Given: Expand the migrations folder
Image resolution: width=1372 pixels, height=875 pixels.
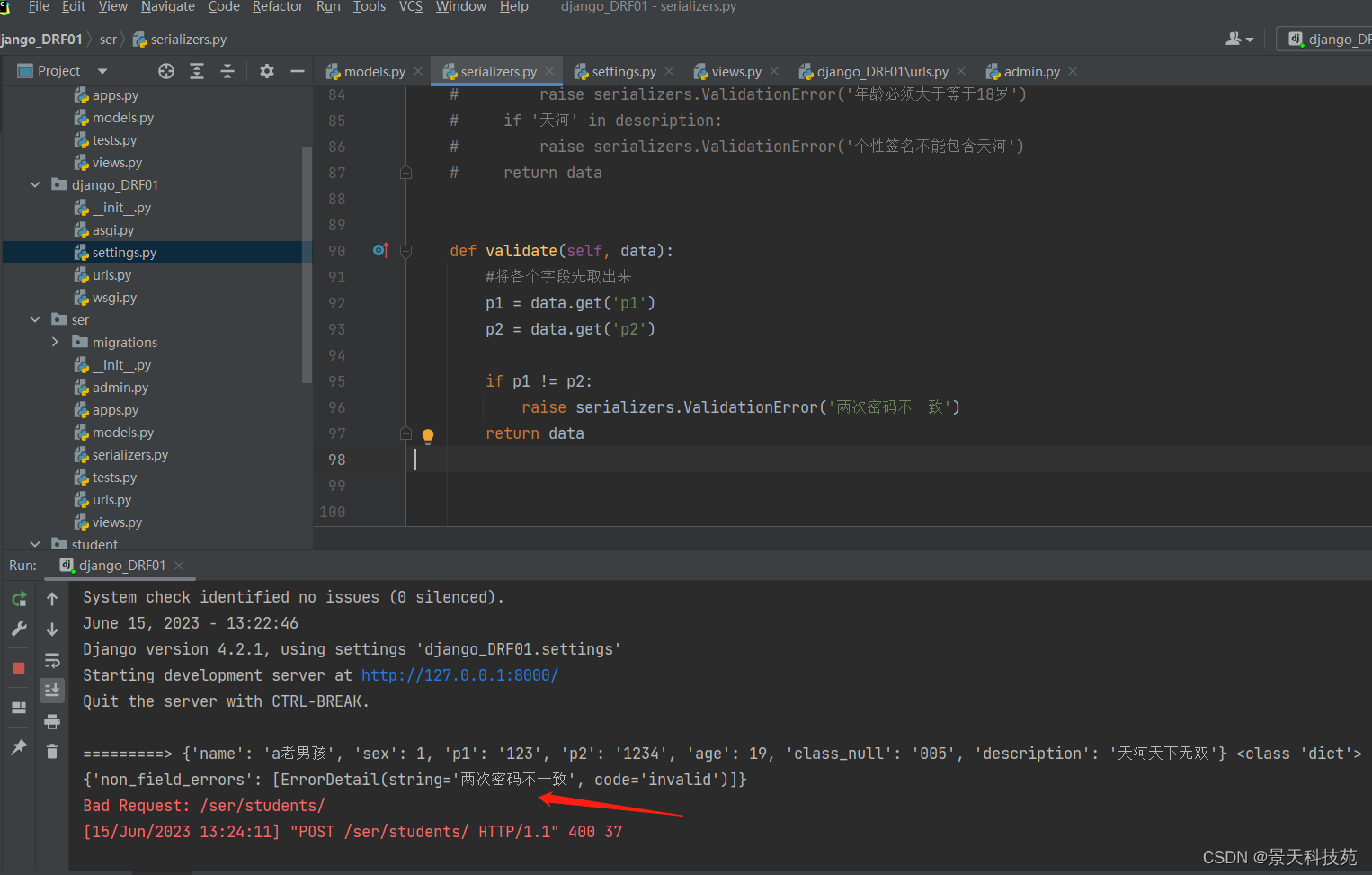Looking at the screenshot, I should coord(55,342).
